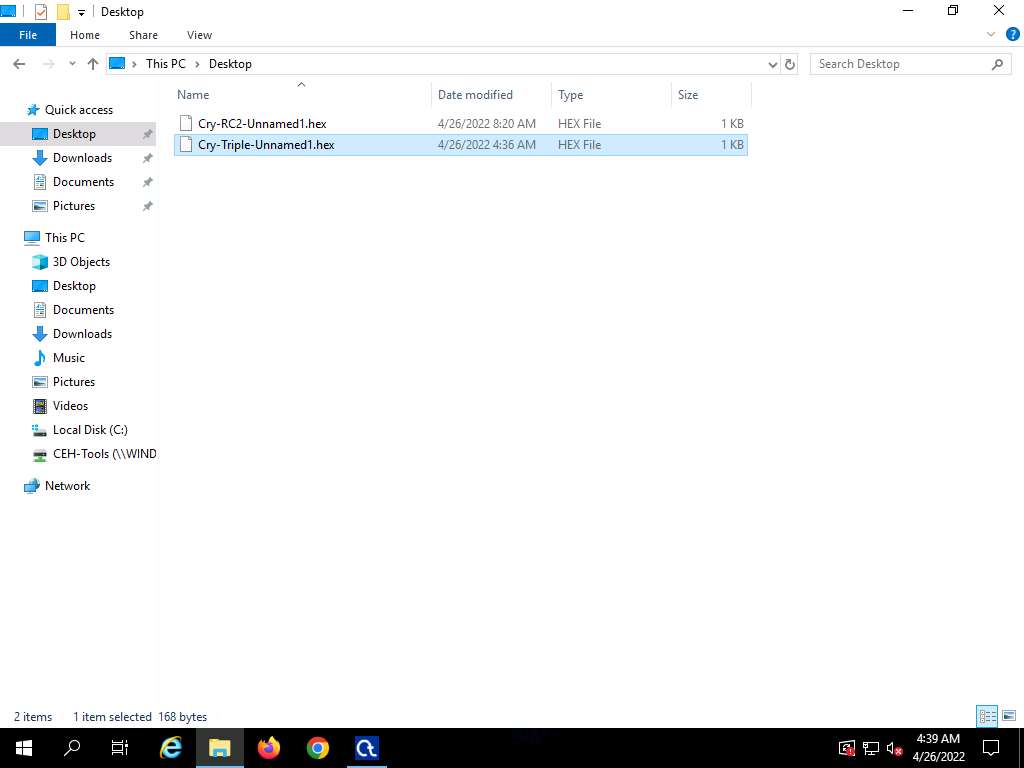
Task: Switch to Details view layout
Action: [987, 716]
